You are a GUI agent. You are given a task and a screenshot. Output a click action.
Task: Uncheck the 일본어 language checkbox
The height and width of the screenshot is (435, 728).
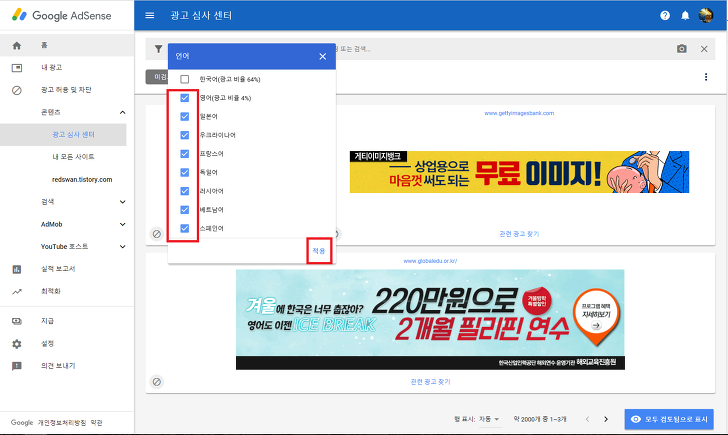pos(185,117)
